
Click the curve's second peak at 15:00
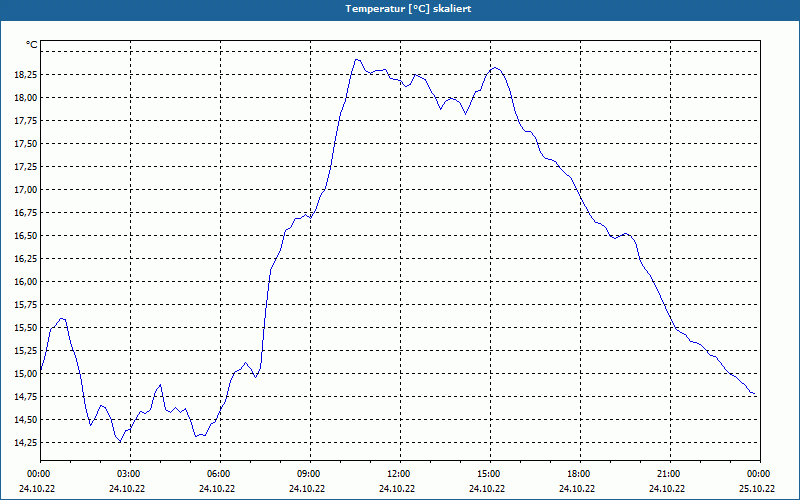(x=494, y=67)
